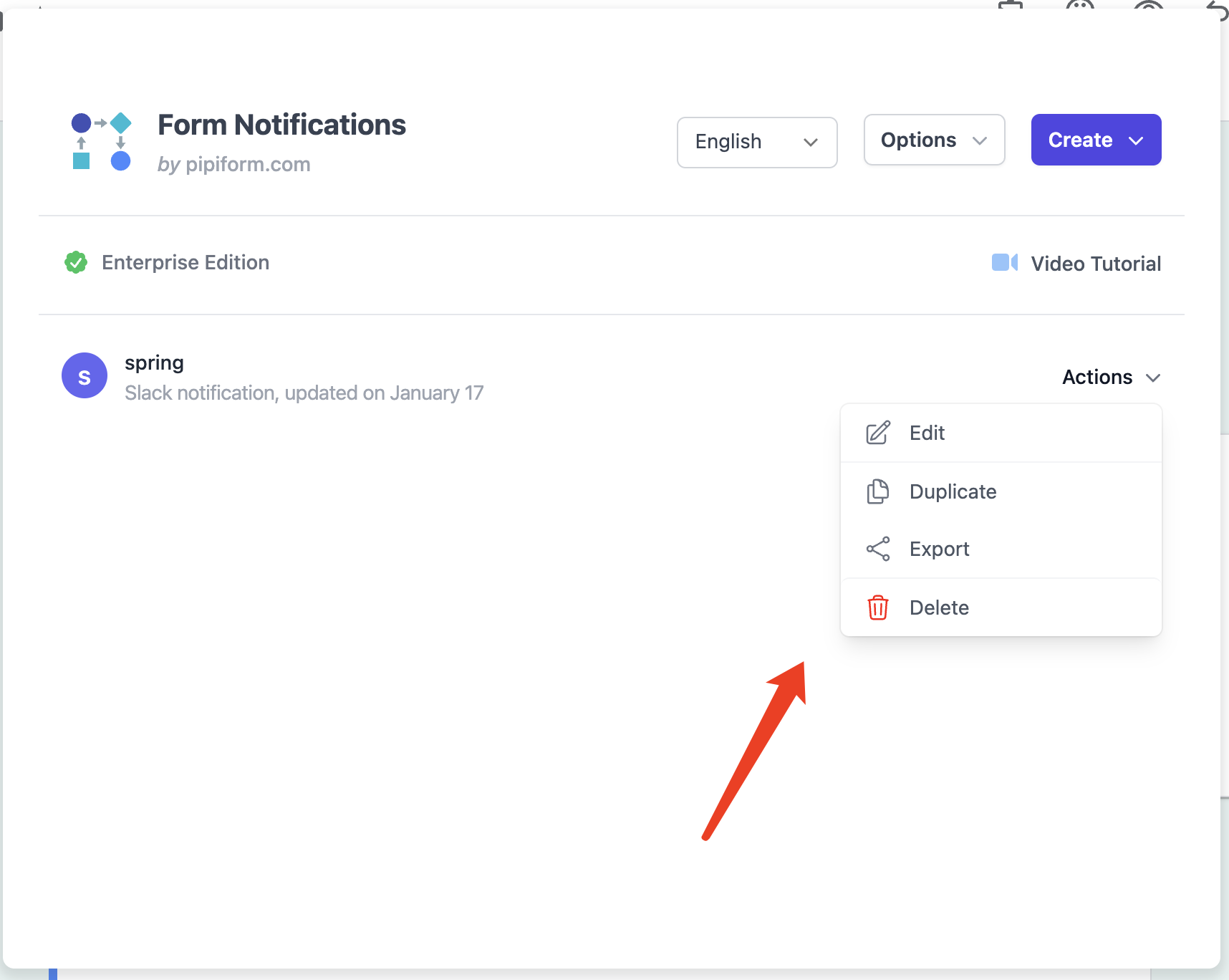
Task: Open the Video Tutorial link
Action: click(1095, 264)
